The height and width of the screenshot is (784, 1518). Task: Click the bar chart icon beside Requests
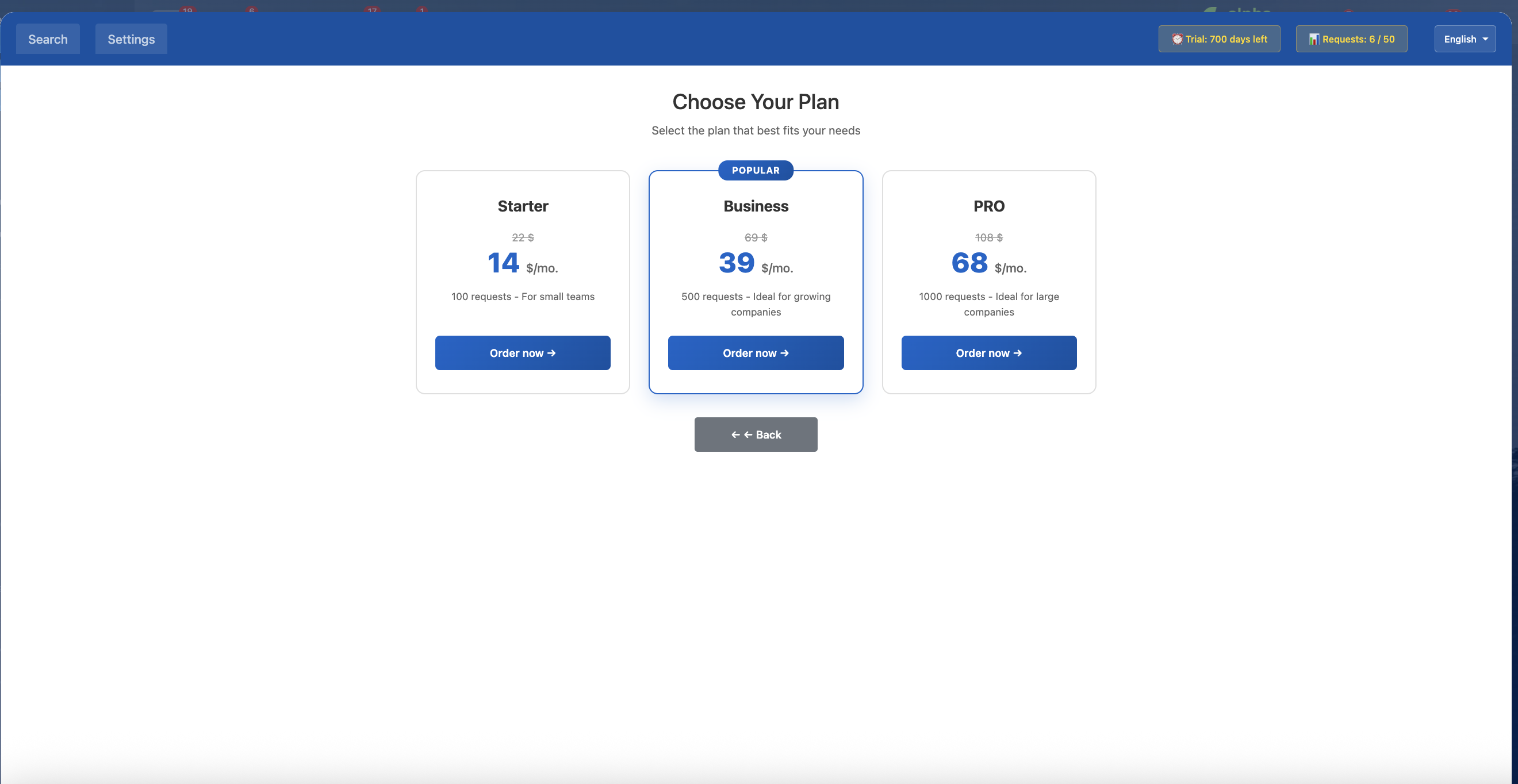point(1313,39)
